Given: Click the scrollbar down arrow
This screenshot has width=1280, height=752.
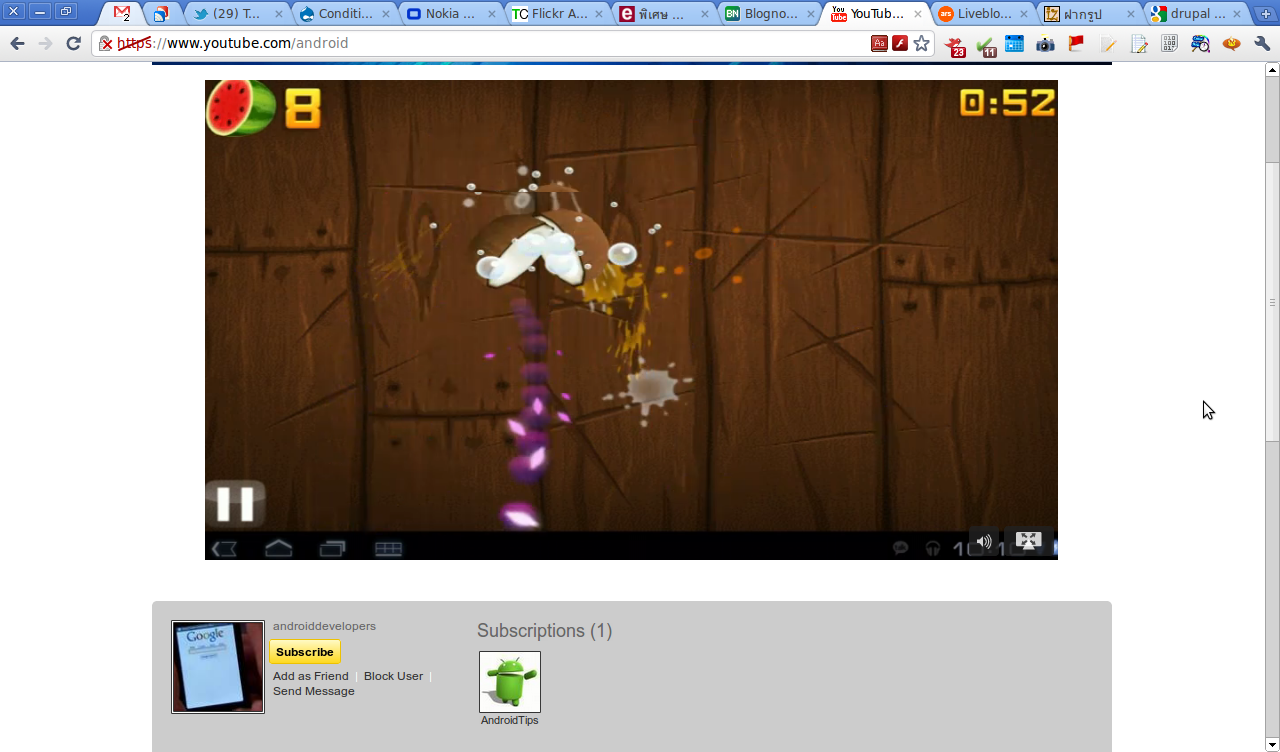Looking at the screenshot, I should coord(1272,744).
